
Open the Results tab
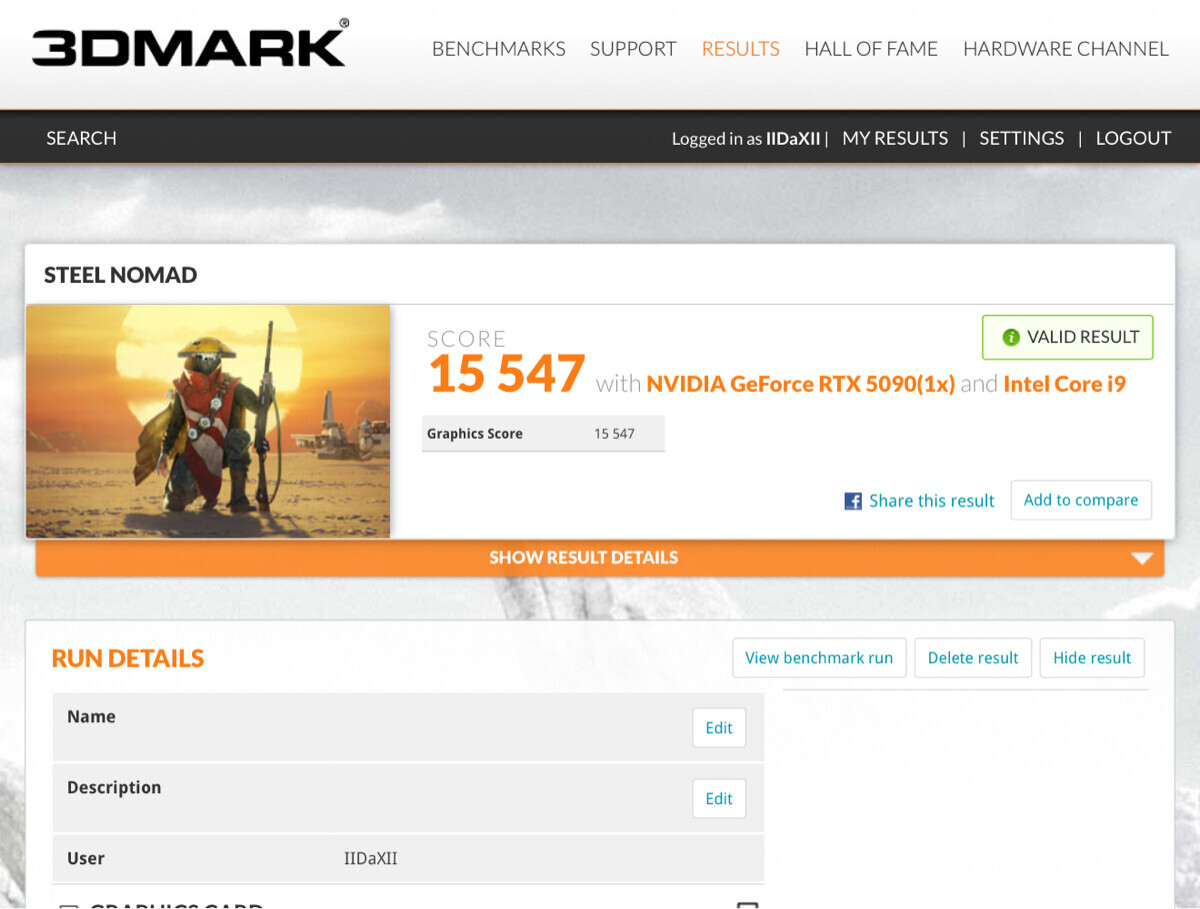[740, 49]
